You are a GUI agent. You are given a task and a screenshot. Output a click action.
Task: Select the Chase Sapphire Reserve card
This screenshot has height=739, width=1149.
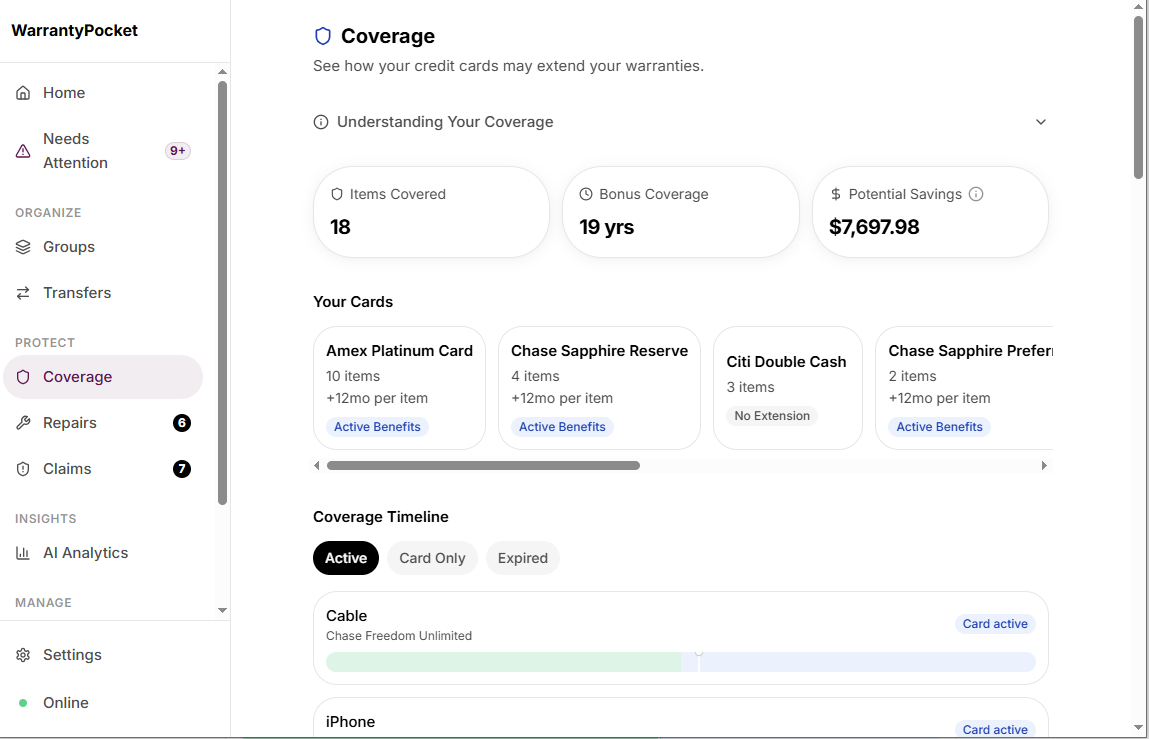(599, 388)
